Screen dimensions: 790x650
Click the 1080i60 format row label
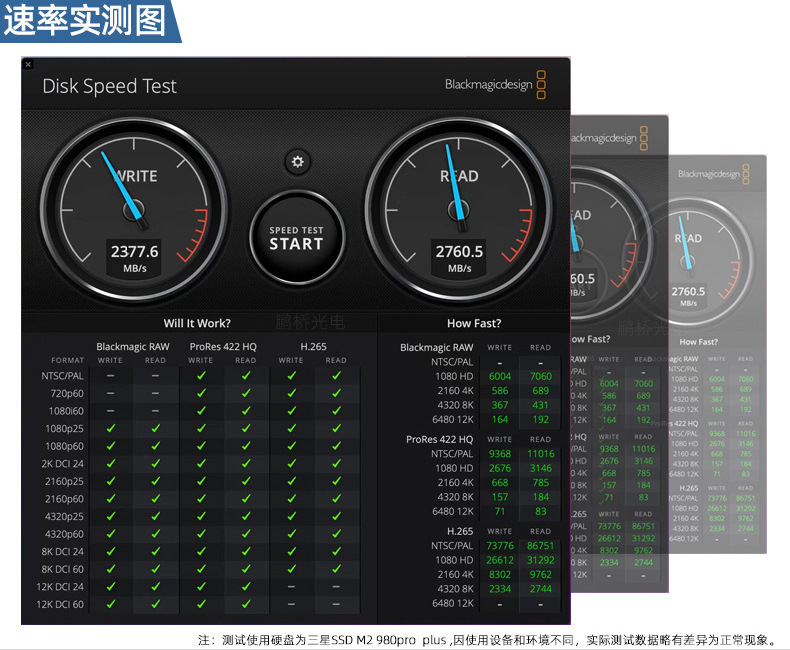pyautogui.click(x=66, y=411)
